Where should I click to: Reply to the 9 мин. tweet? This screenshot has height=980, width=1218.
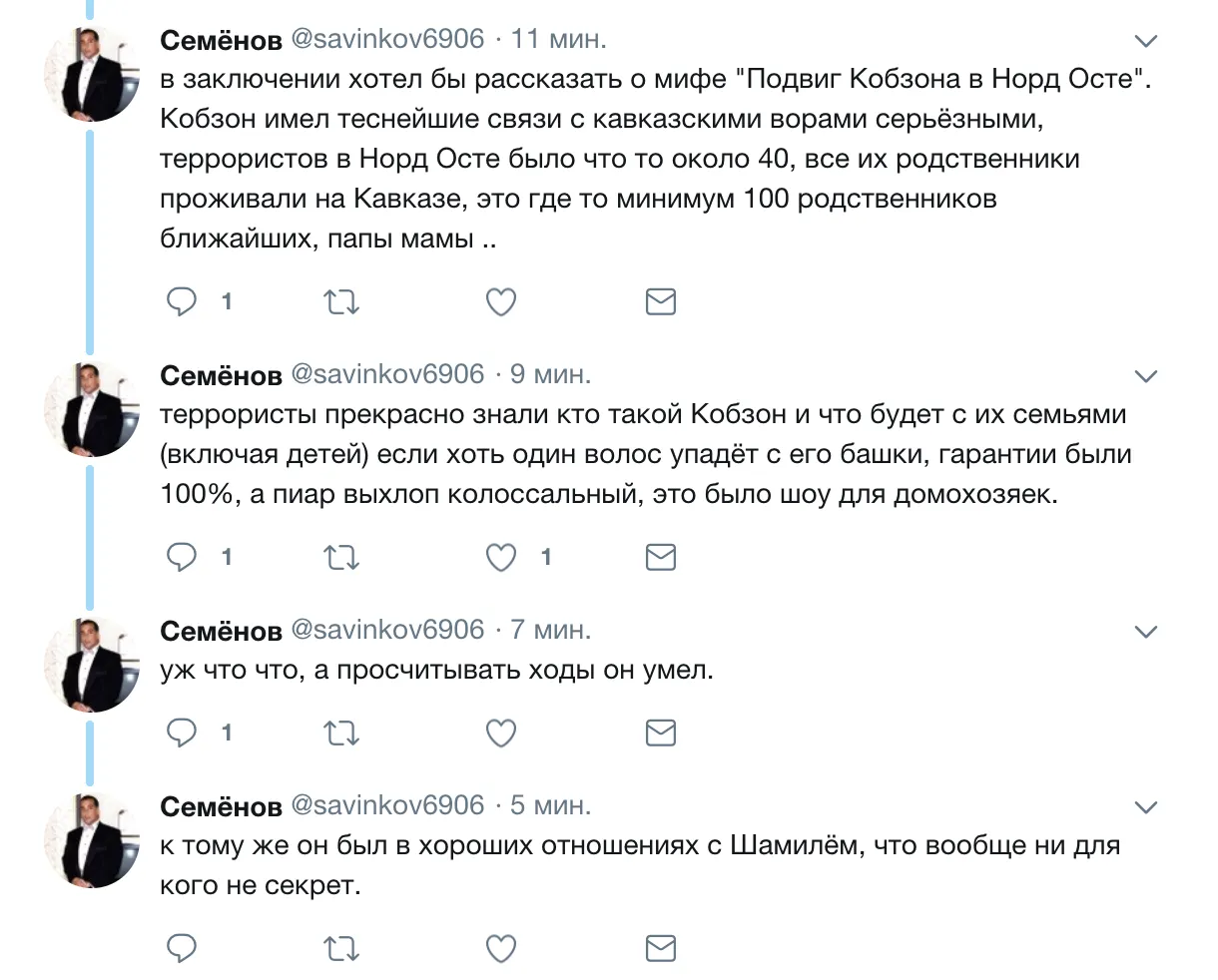coord(182,557)
